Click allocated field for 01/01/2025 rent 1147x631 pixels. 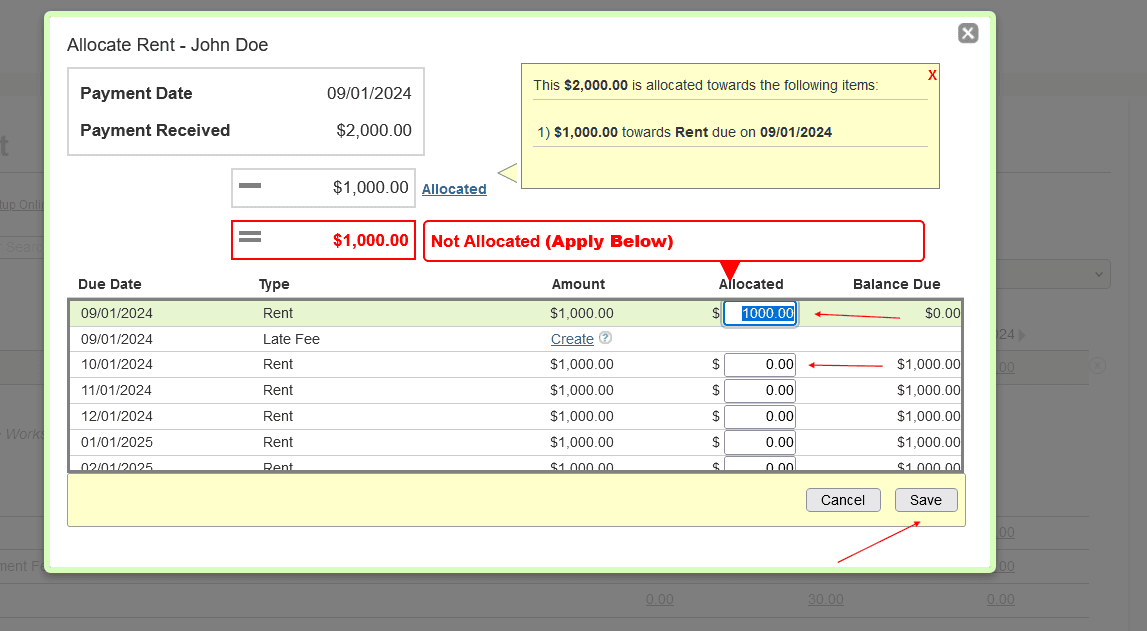pyautogui.click(x=760, y=442)
